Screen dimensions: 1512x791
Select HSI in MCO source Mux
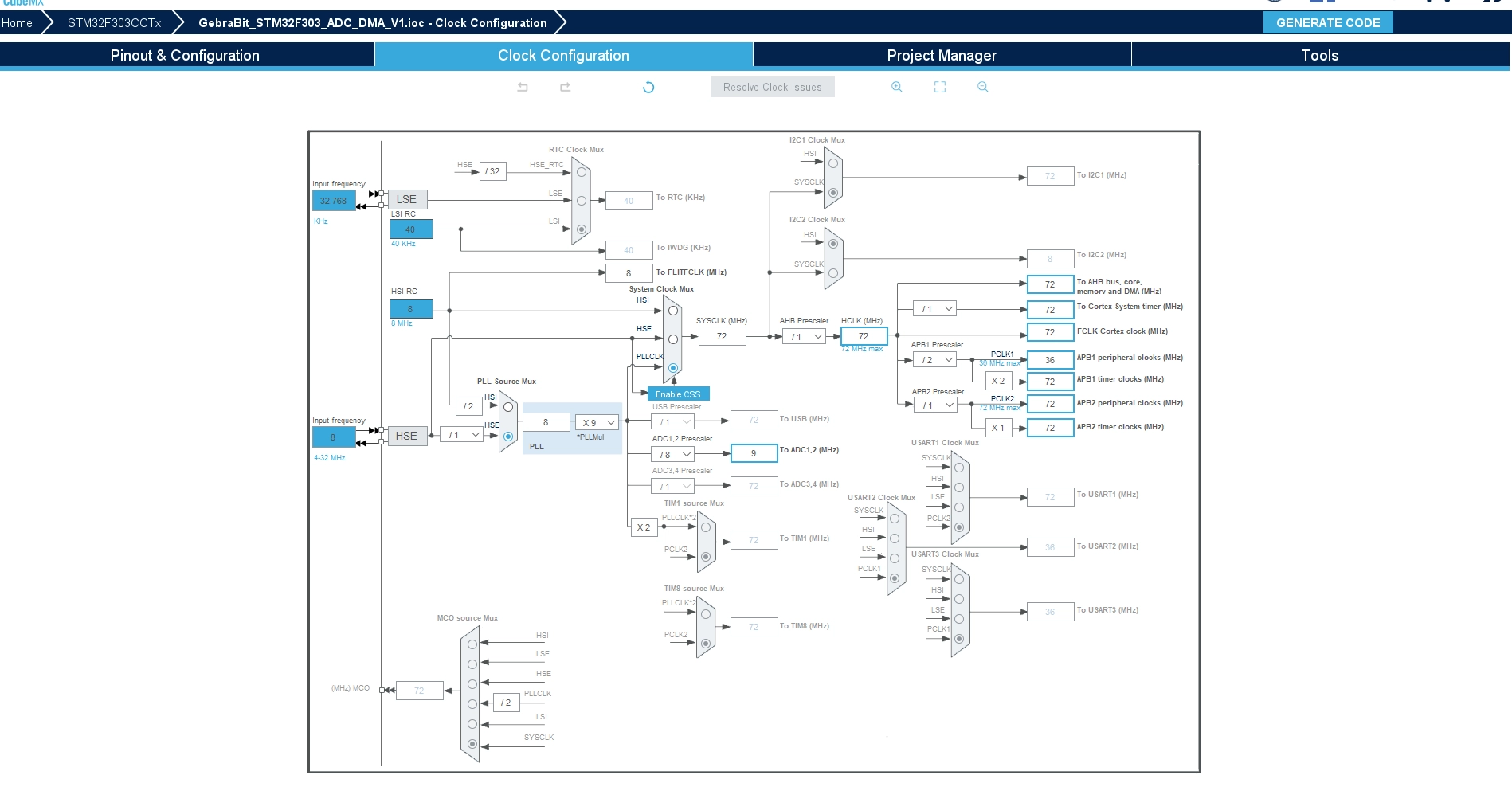point(472,644)
